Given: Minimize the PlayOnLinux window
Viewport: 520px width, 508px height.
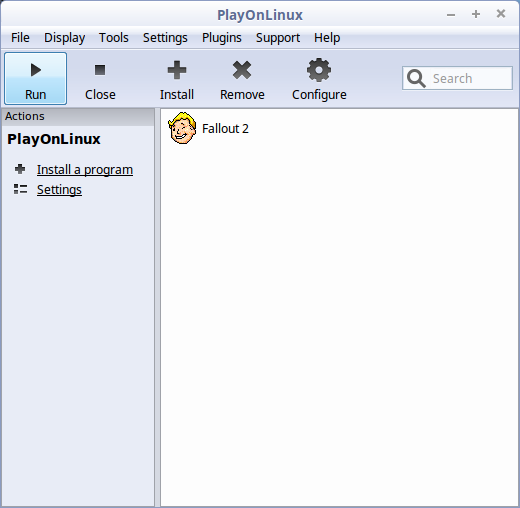Looking at the screenshot, I should pyautogui.click(x=451, y=15).
